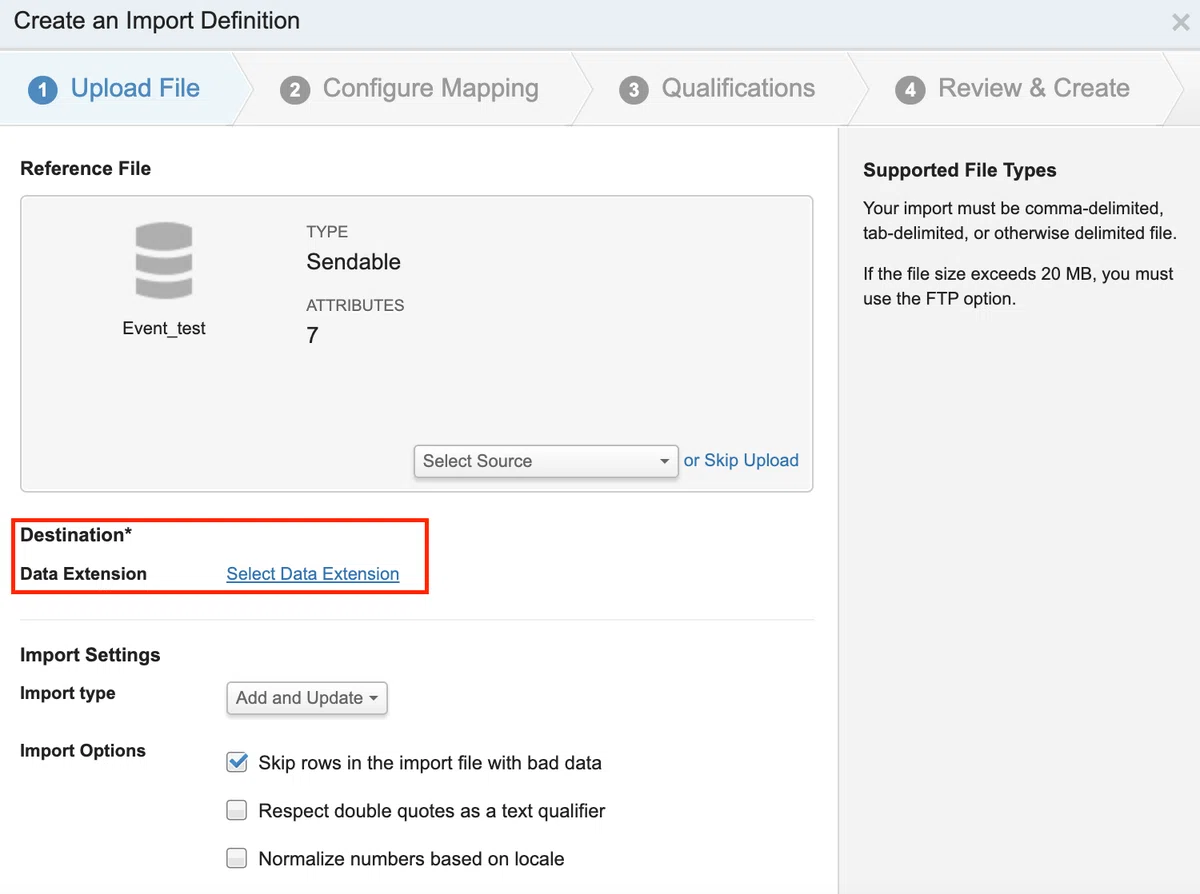Click the Import Settings heading
This screenshot has width=1200, height=894.
point(90,655)
